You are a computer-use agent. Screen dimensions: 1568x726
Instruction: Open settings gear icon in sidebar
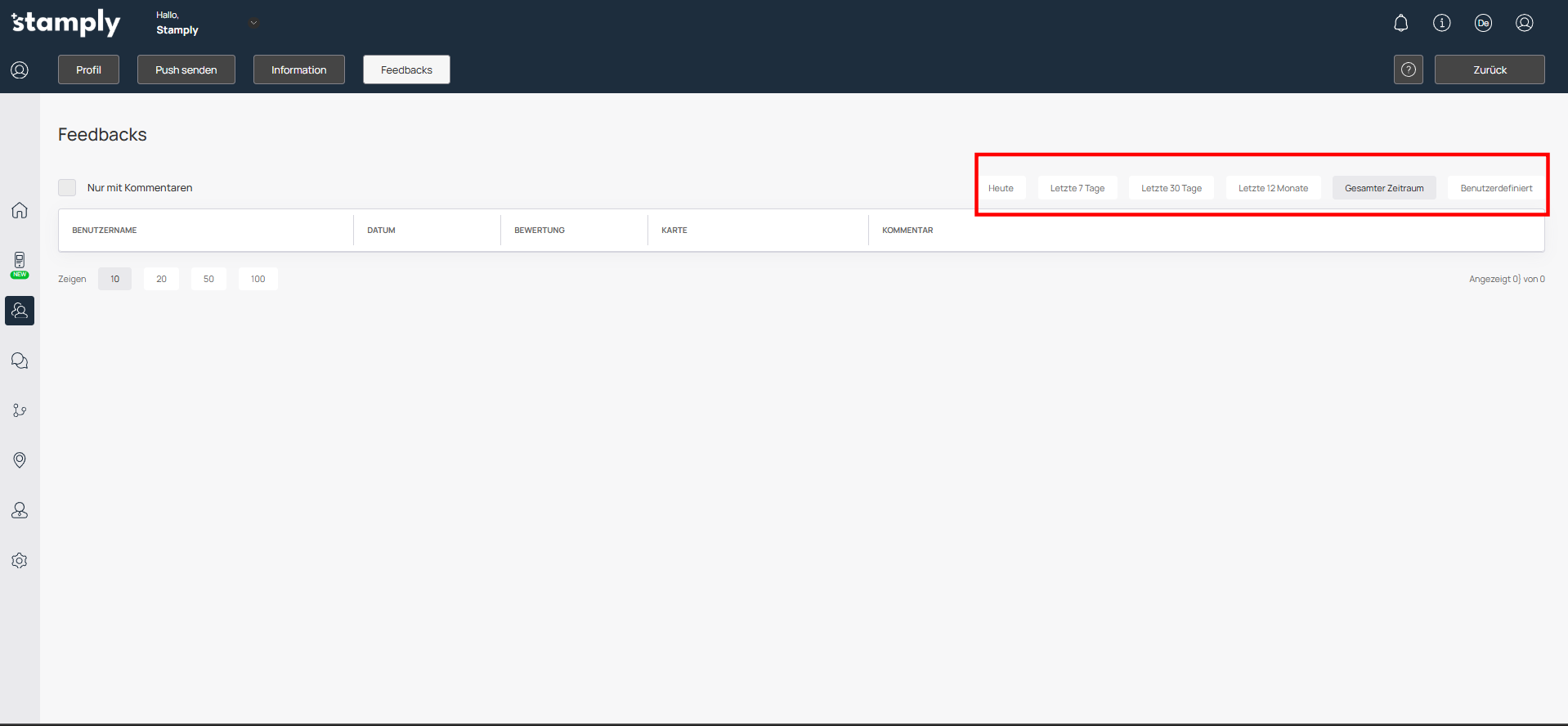tap(20, 561)
